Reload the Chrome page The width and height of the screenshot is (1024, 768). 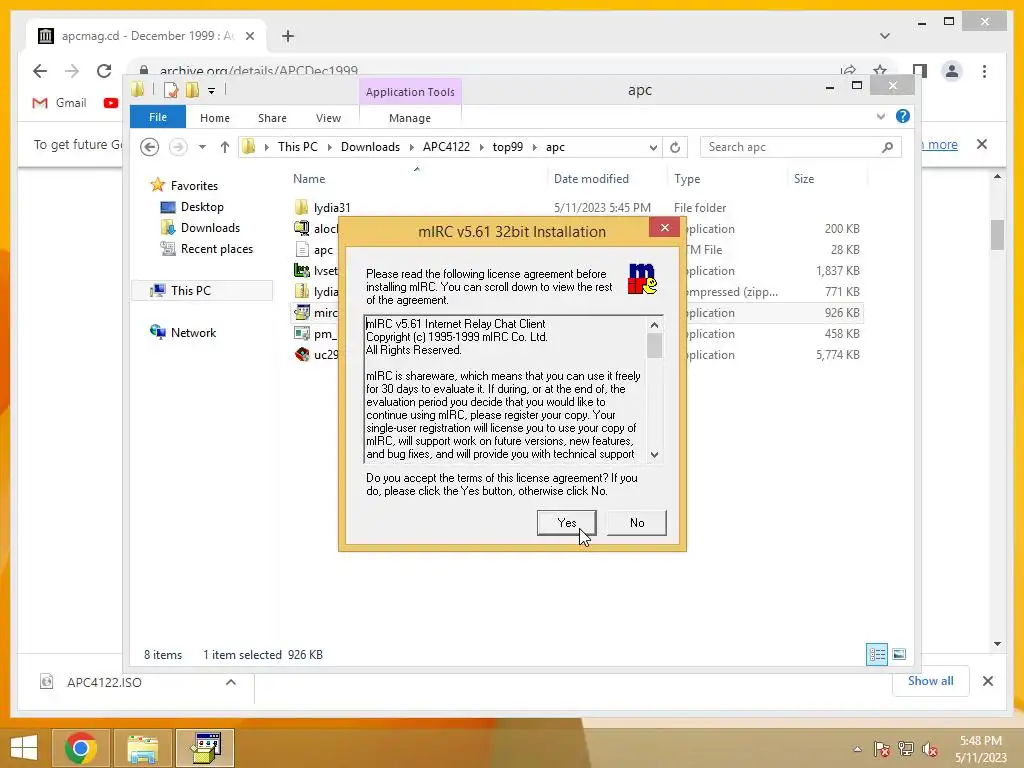click(x=104, y=71)
